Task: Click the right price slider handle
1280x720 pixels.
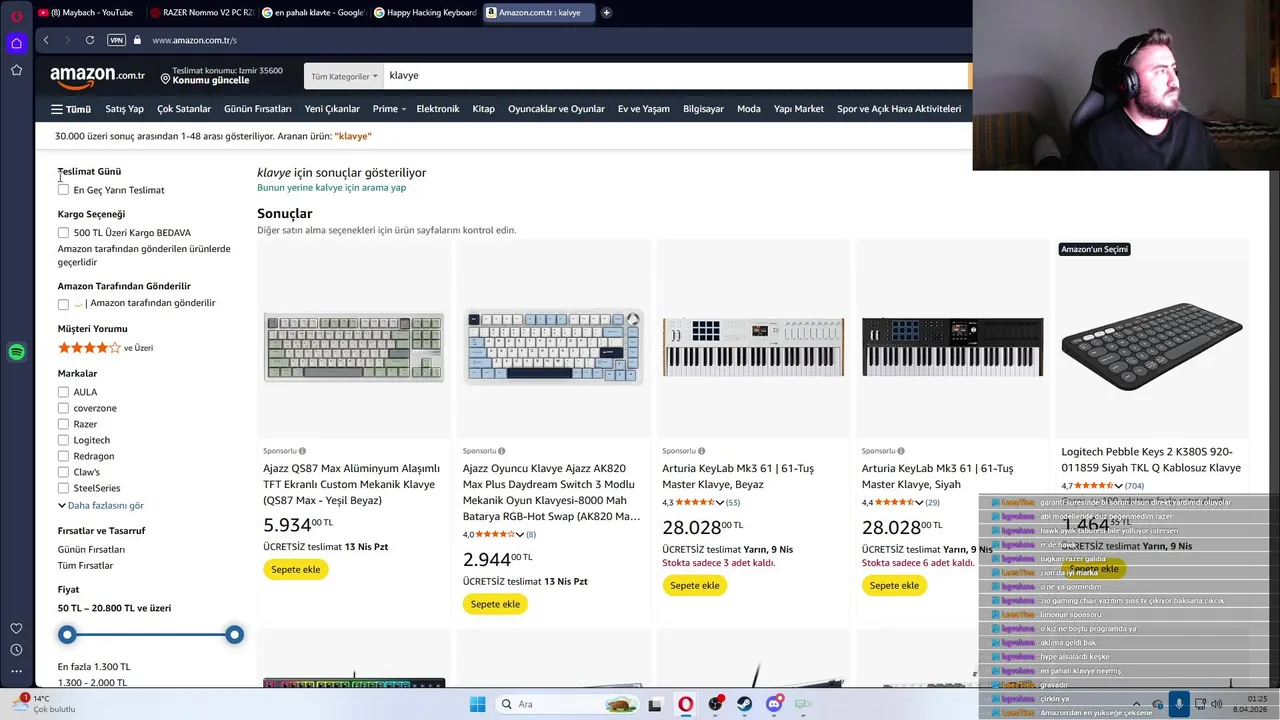Action: pos(234,634)
